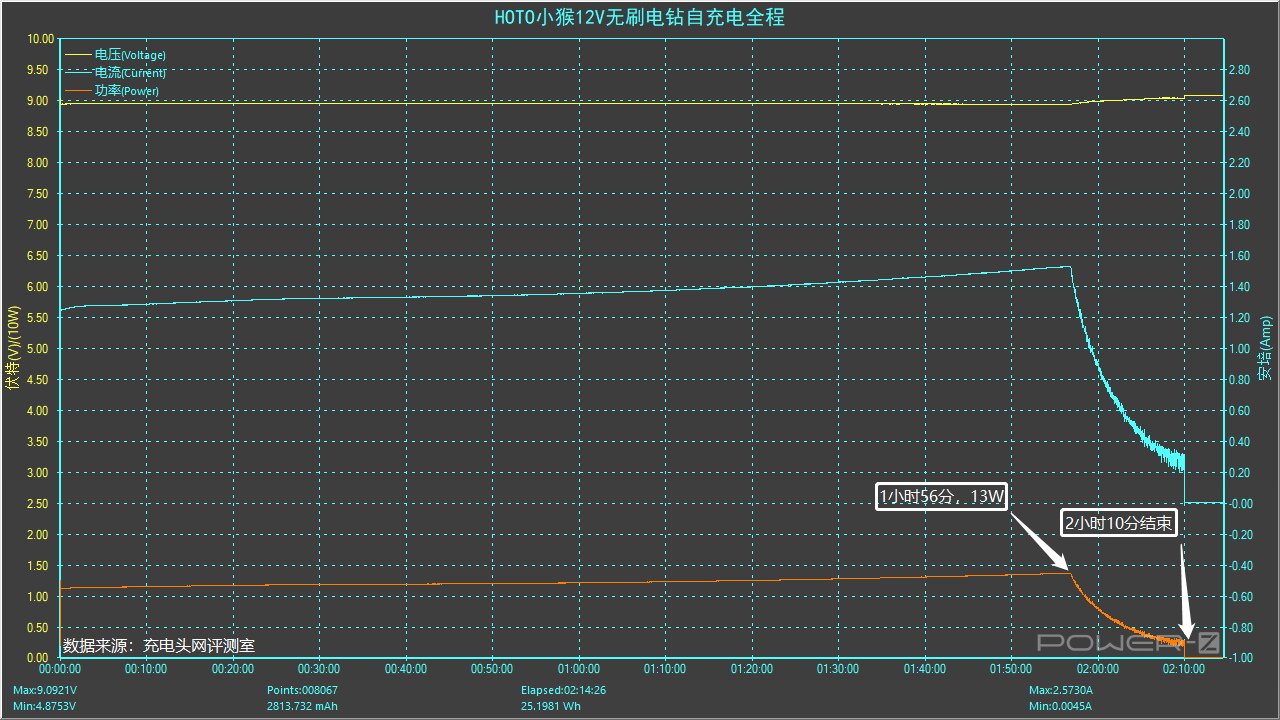Image resolution: width=1280 pixels, height=720 pixels.
Task: Click the 01:00:00 time axis label
Action: click(x=578, y=669)
